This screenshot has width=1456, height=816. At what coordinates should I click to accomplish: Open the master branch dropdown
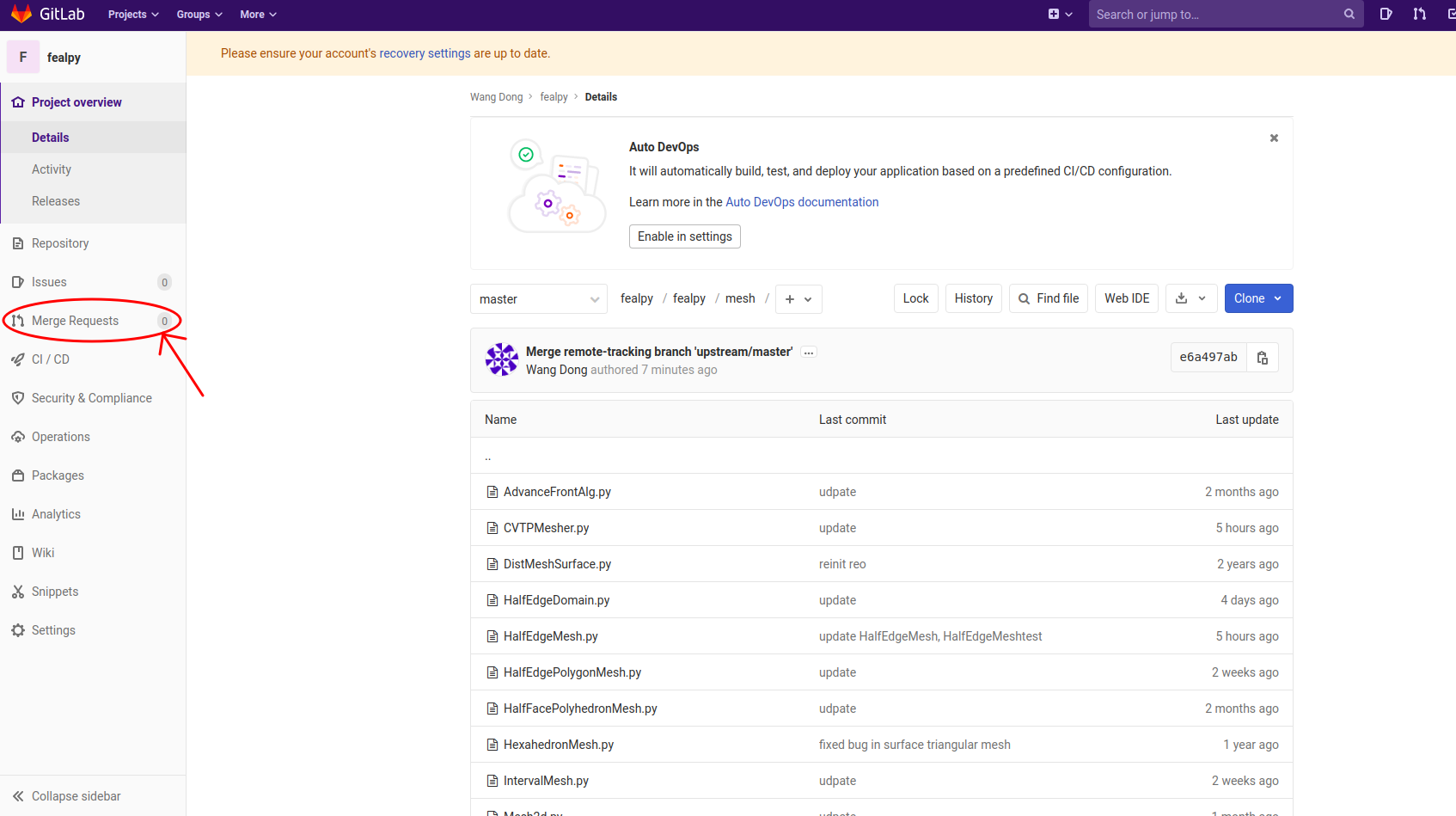click(x=539, y=299)
